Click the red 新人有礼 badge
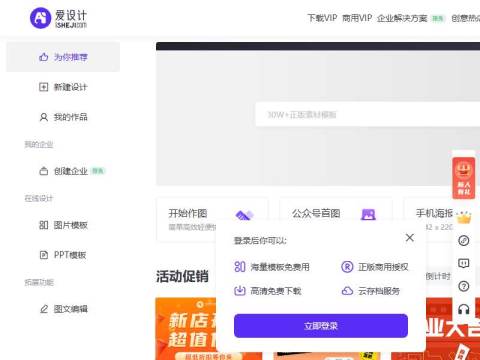480x360 pixels. [x=464, y=178]
